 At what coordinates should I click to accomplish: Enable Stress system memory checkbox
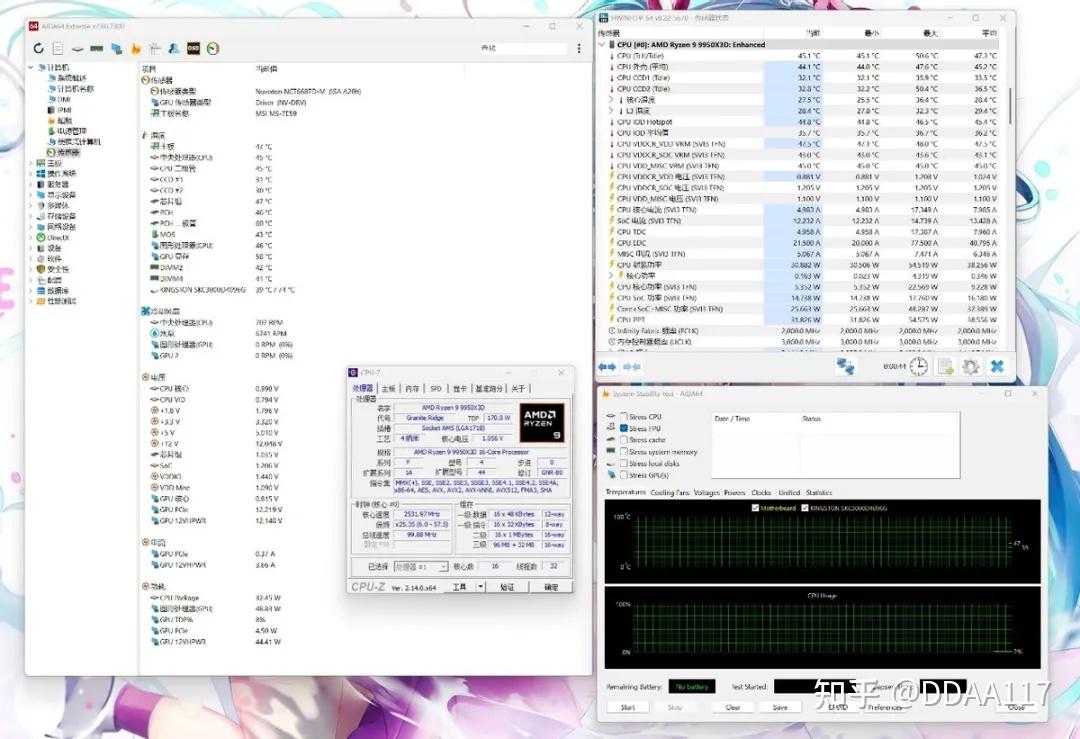624,452
